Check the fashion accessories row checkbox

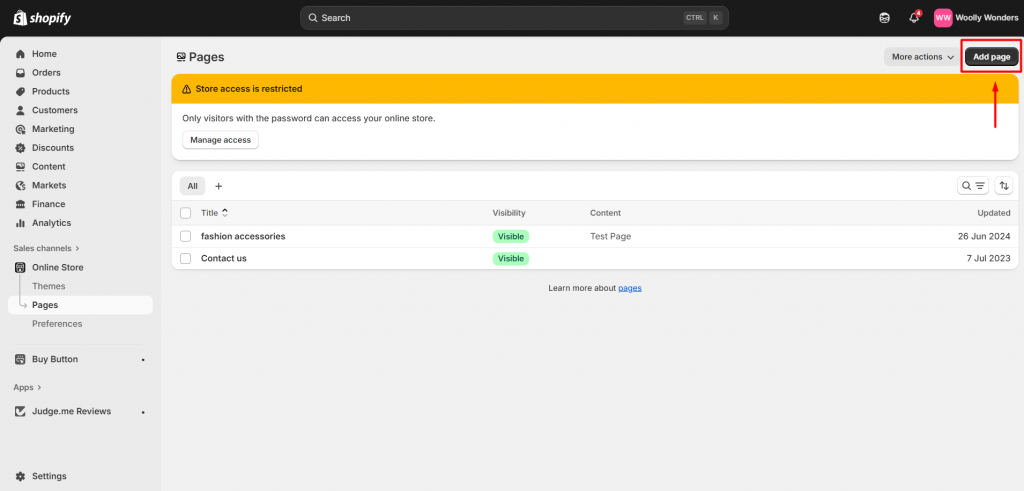click(185, 236)
